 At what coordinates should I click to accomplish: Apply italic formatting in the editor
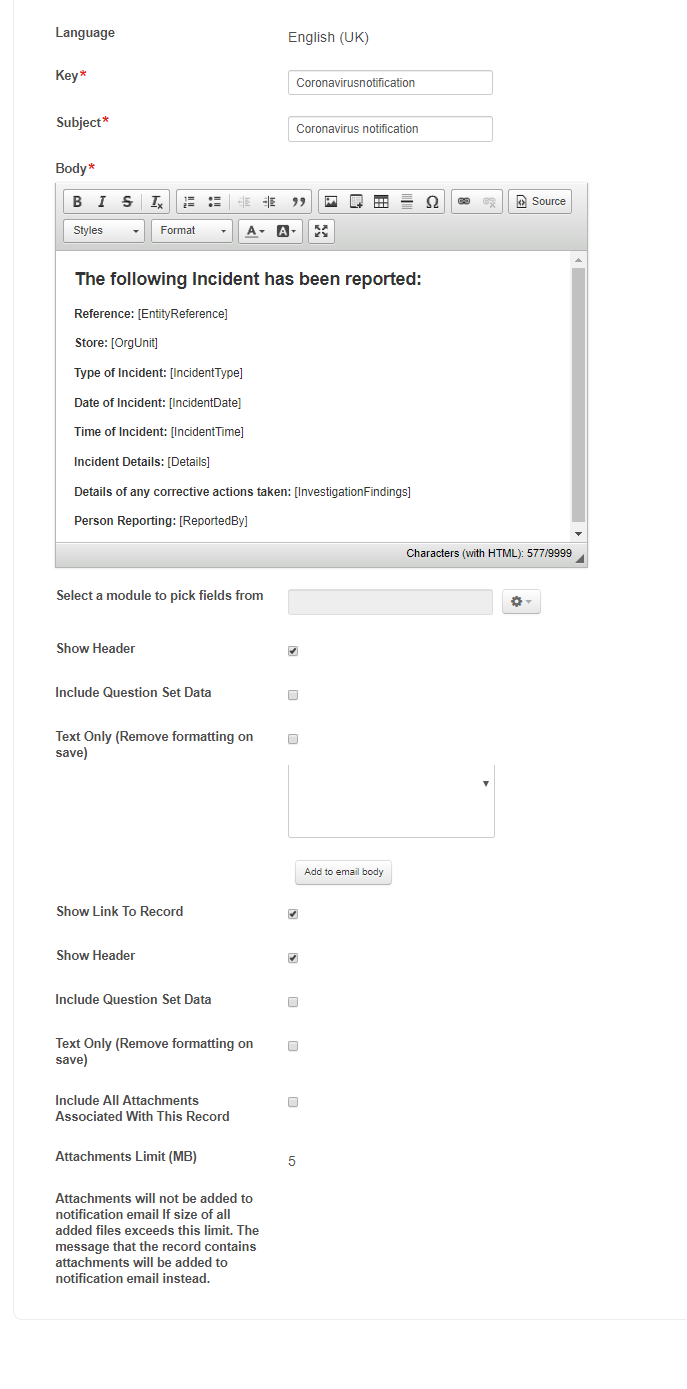tap(102, 202)
